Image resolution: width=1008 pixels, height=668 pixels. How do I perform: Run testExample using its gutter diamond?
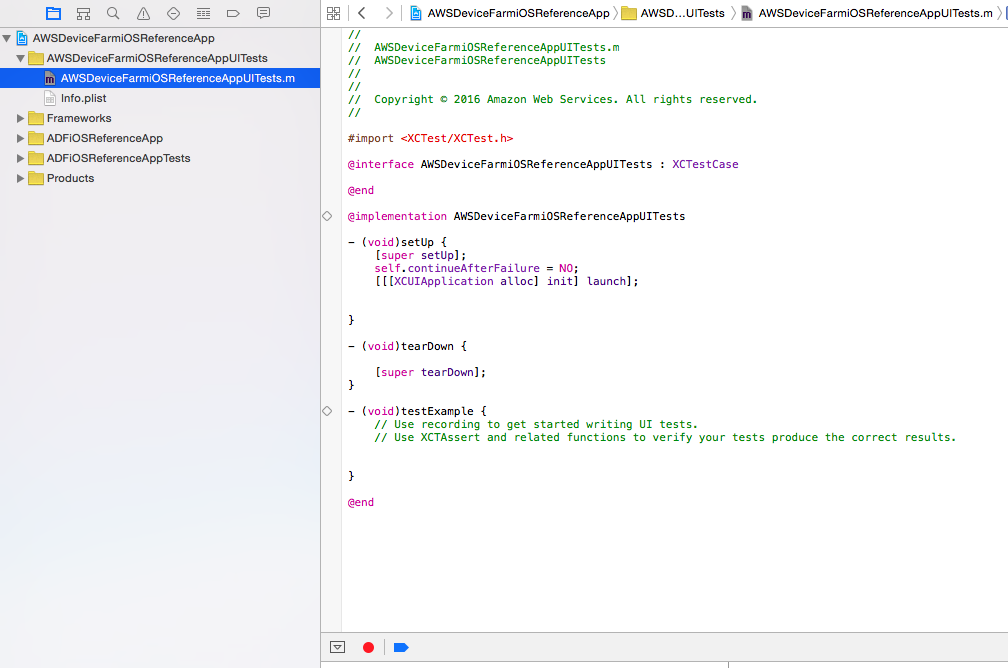[327, 411]
